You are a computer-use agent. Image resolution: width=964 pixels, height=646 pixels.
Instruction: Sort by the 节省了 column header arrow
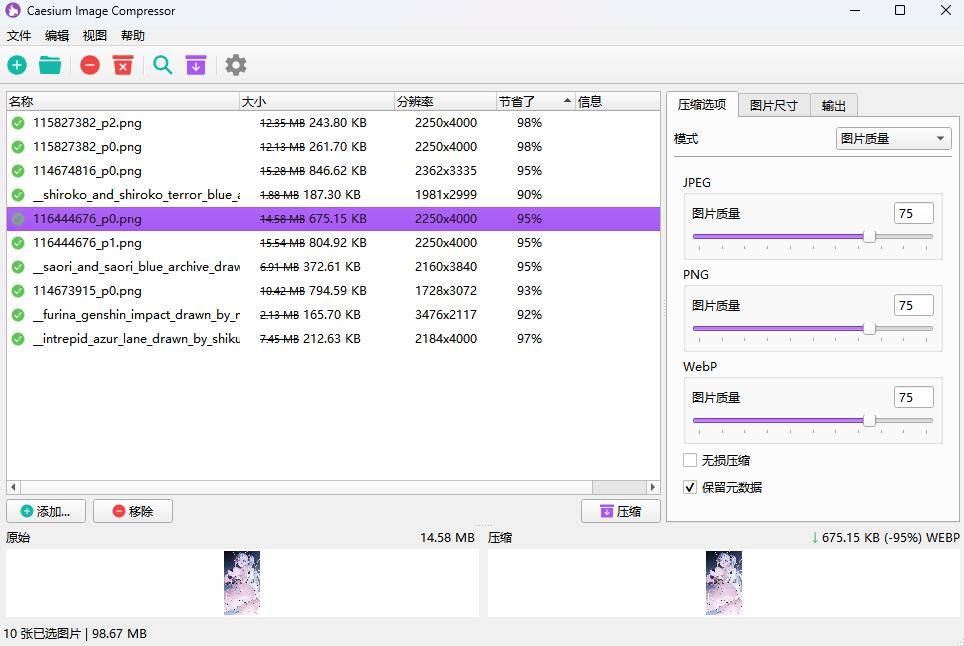point(567,101)
